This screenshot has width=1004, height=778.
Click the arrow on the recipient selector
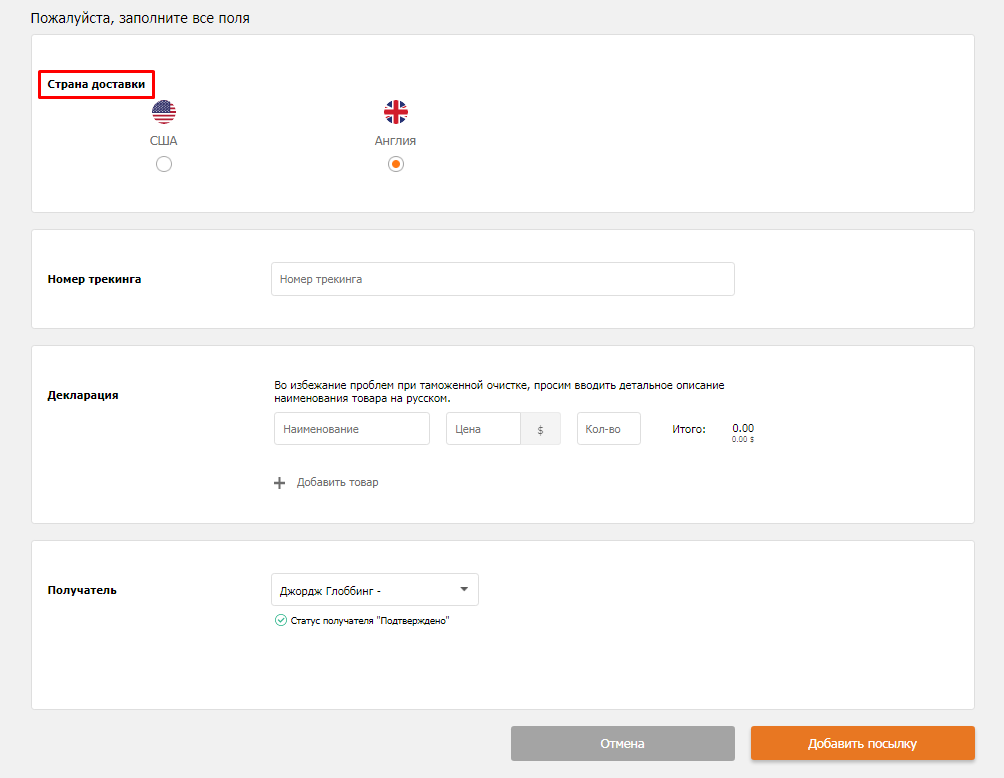tap(464, 589)
